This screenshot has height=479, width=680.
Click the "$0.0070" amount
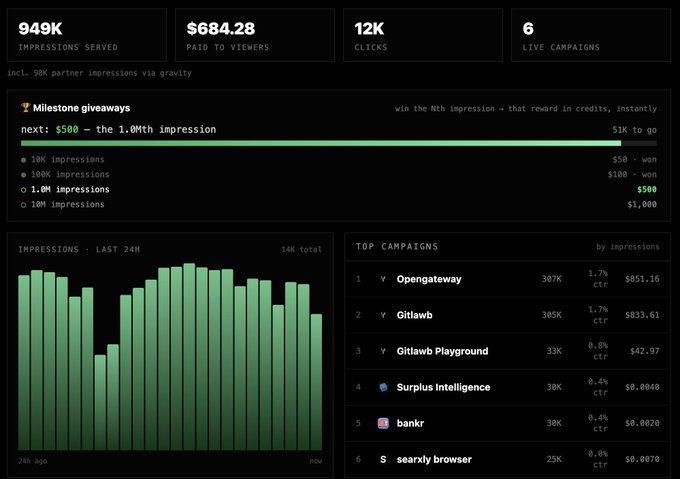[642, 459]
